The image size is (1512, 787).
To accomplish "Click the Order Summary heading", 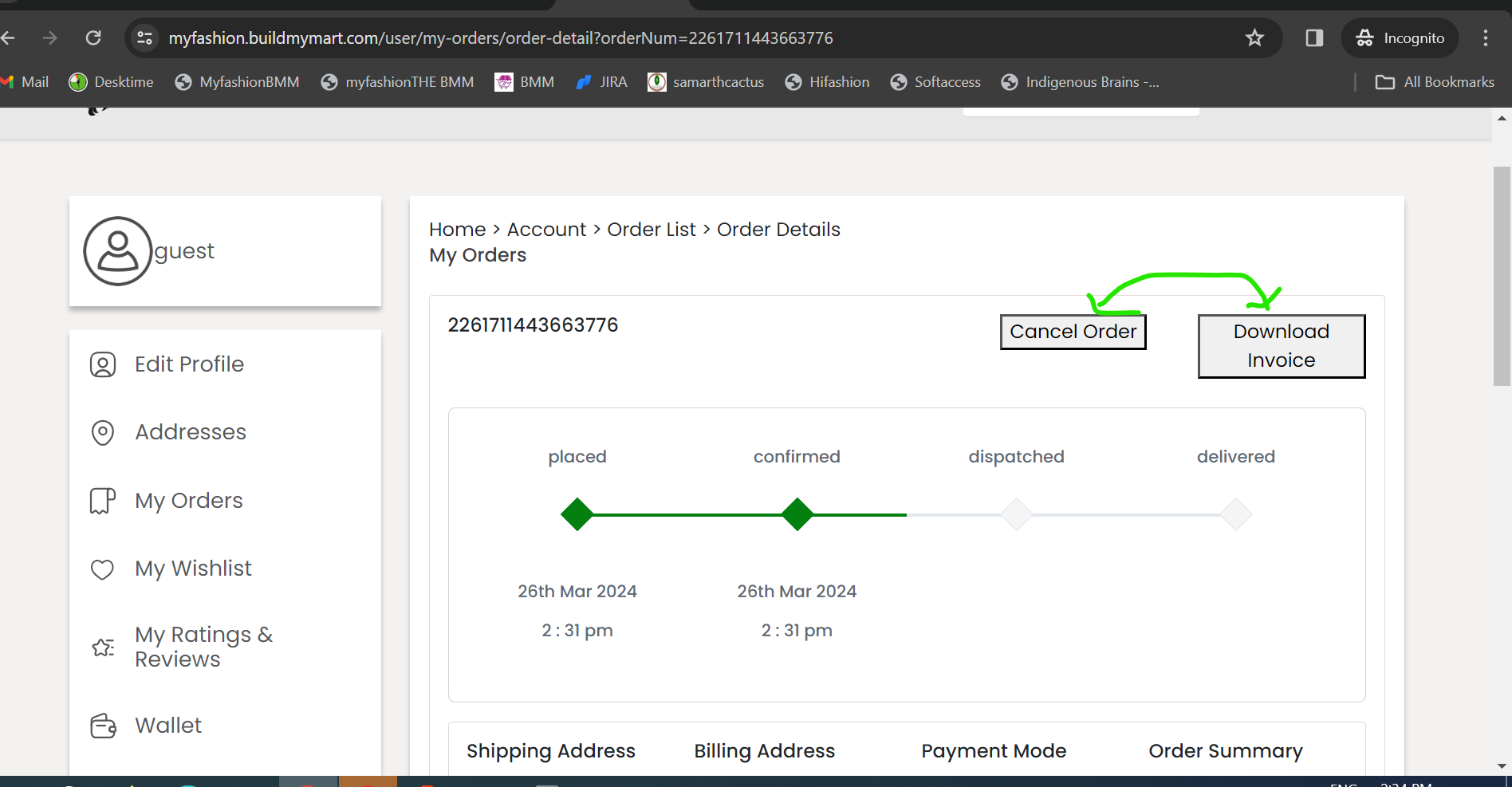I will tap(1226, 751).
